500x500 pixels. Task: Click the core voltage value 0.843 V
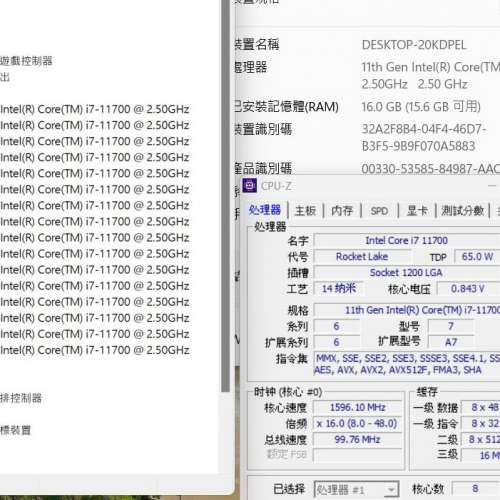(x=468, y=289)
